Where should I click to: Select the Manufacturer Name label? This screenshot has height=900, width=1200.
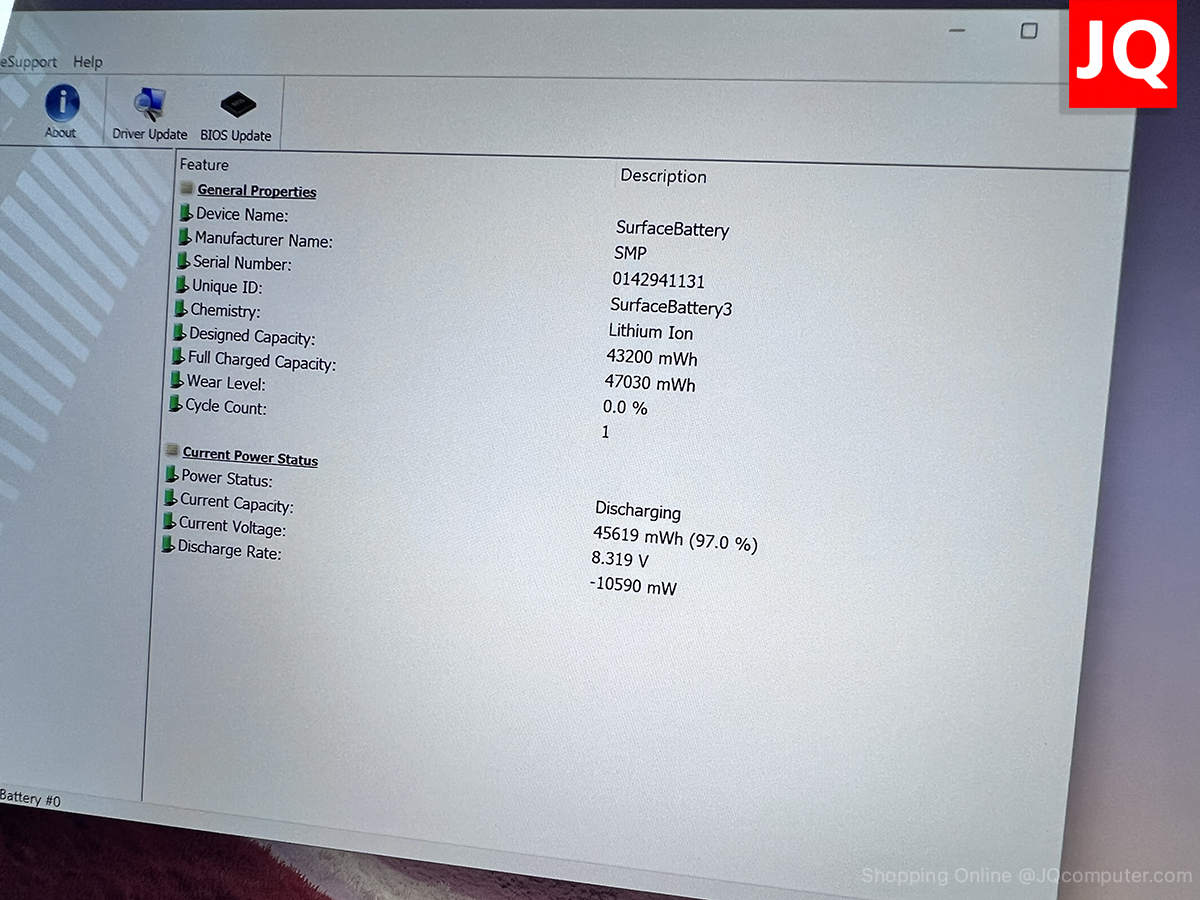click(264, 240)
